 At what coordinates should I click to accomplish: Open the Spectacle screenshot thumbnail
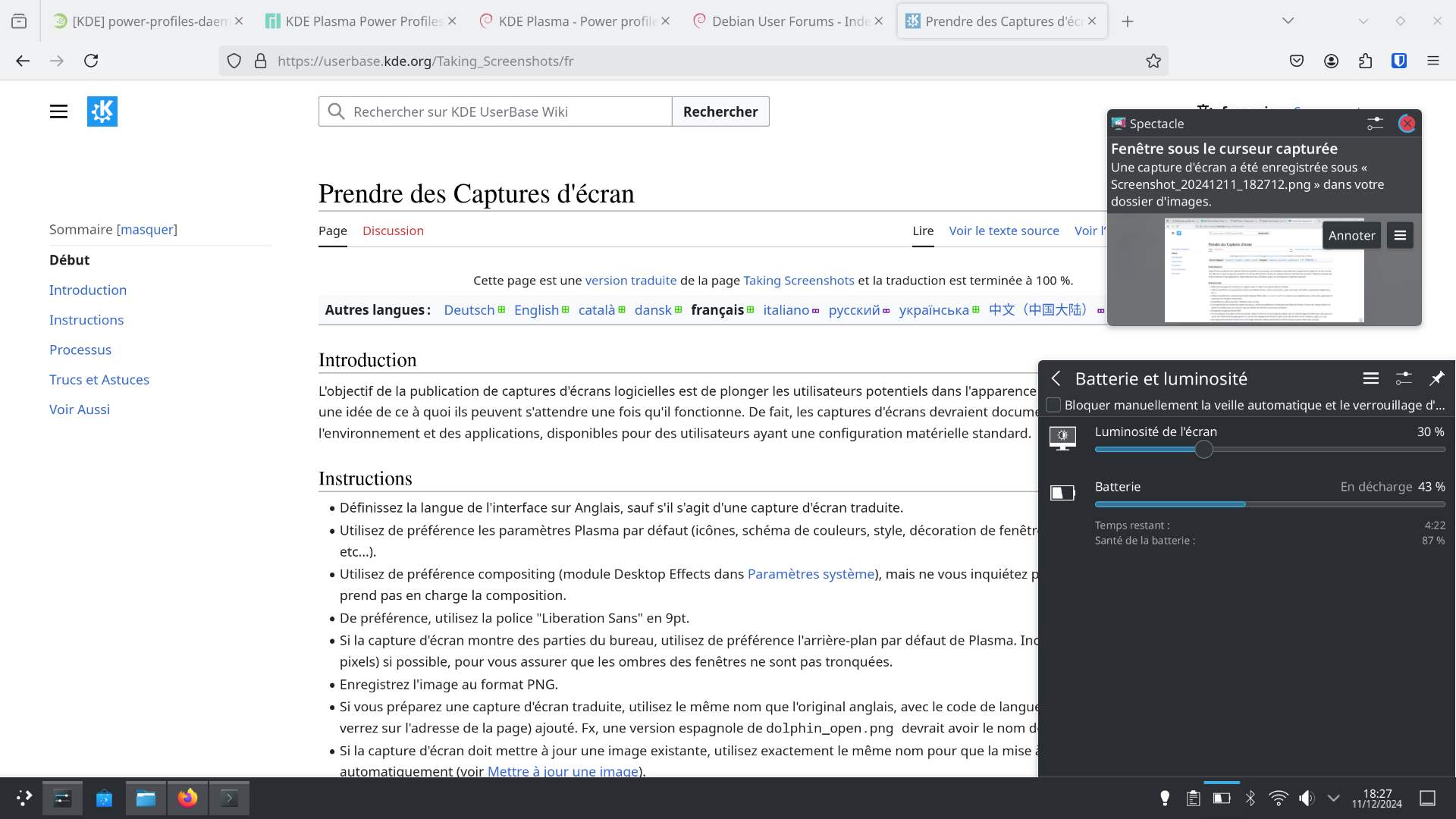coord(1264,271)
